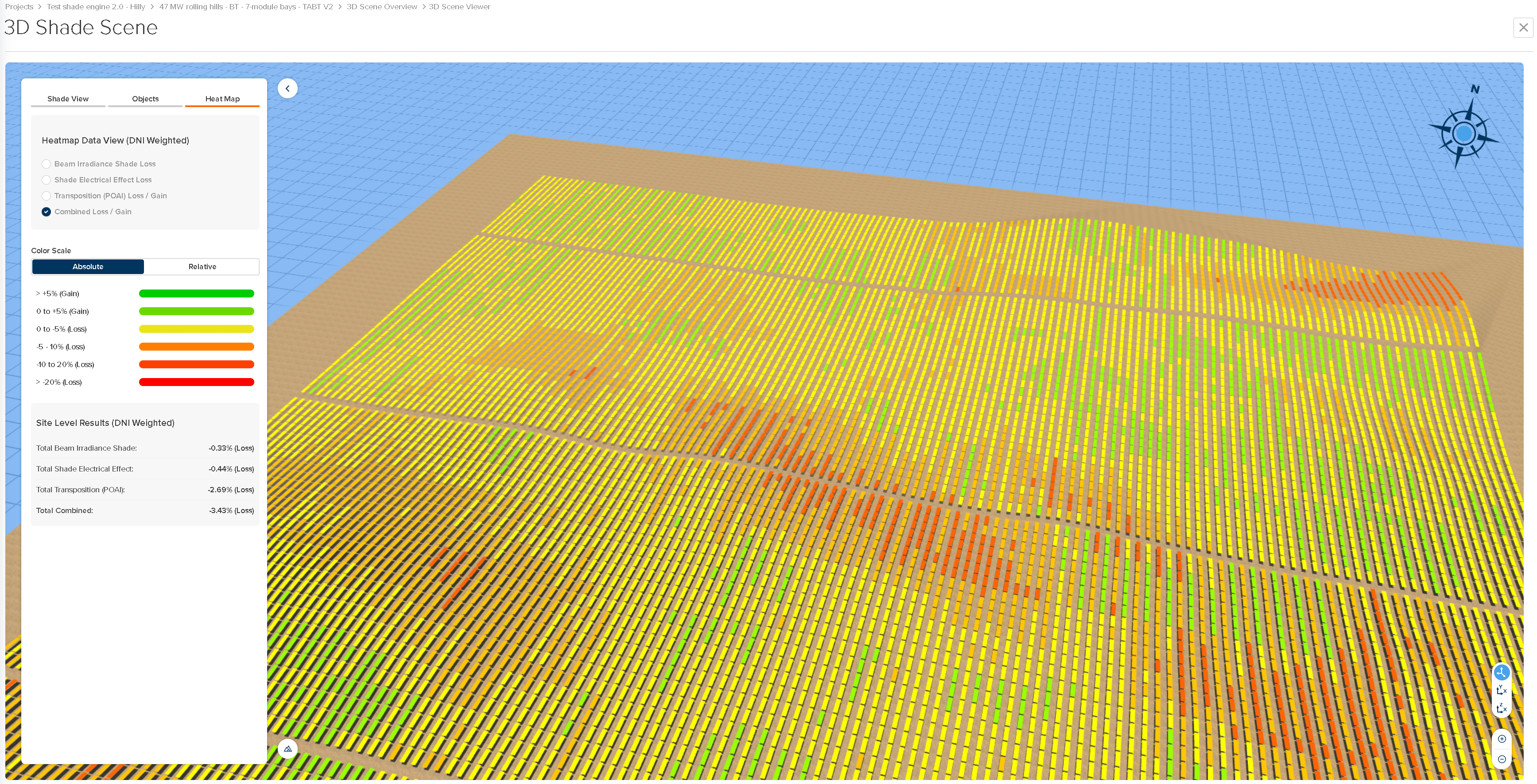Select Transposition (POAI) Loss / Gain option

click(x=105, y=196)
